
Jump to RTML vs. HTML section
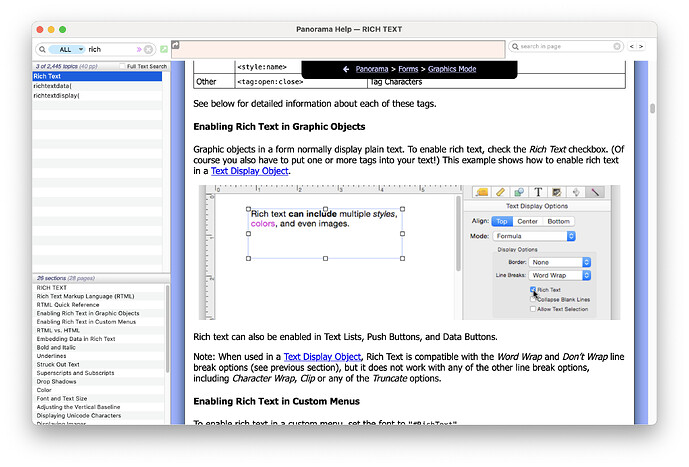coord(58,330)
